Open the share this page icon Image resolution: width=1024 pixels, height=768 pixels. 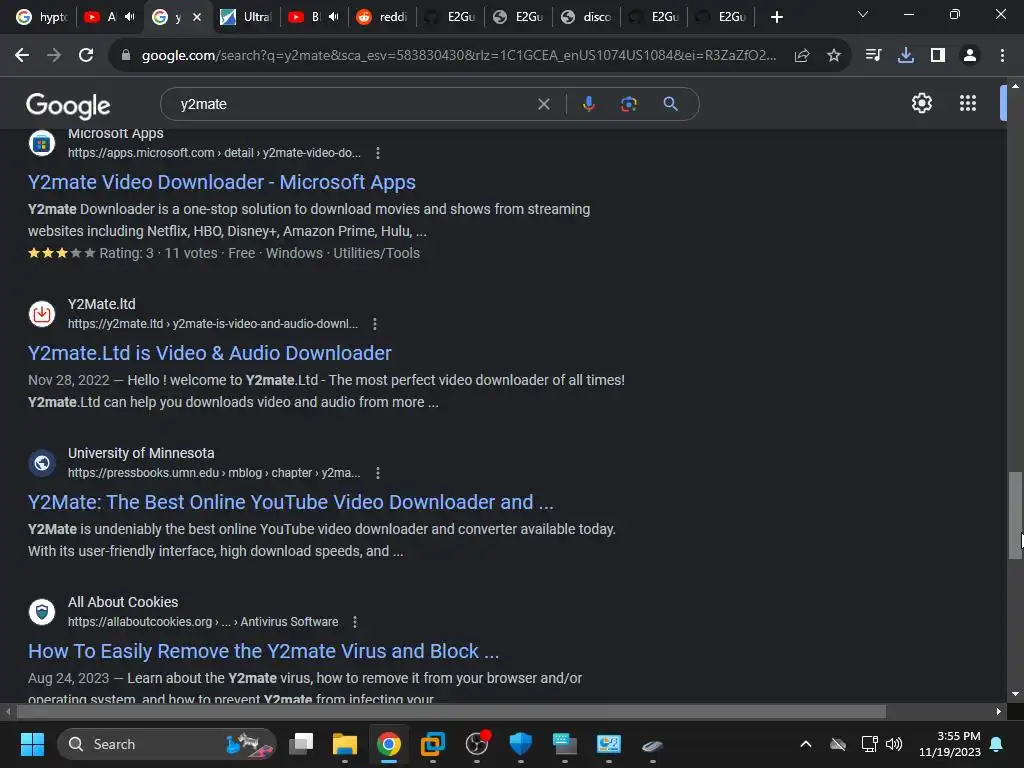(802, 56)
